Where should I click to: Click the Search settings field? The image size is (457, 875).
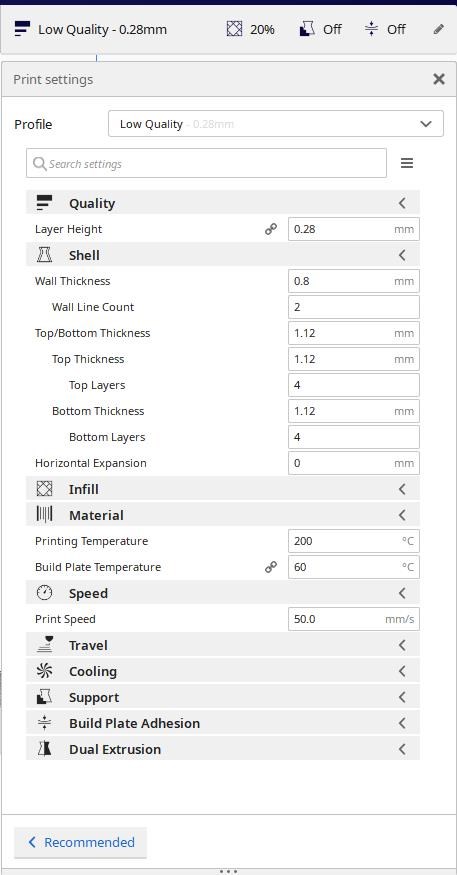pyautogui.click(x=206, y=164)
